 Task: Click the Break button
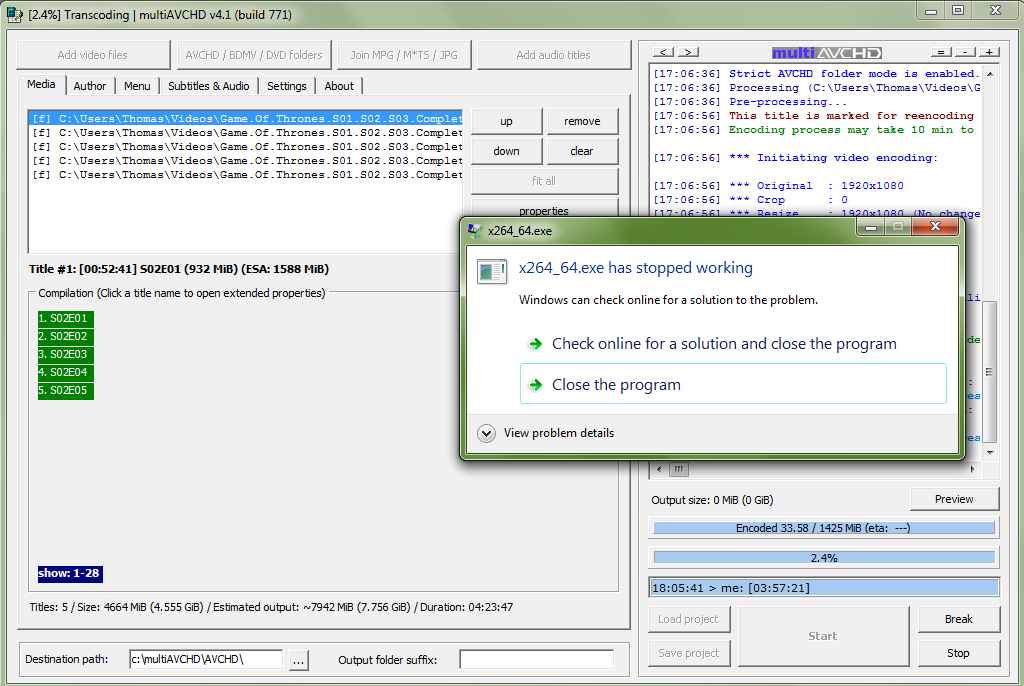coord(959,619)
